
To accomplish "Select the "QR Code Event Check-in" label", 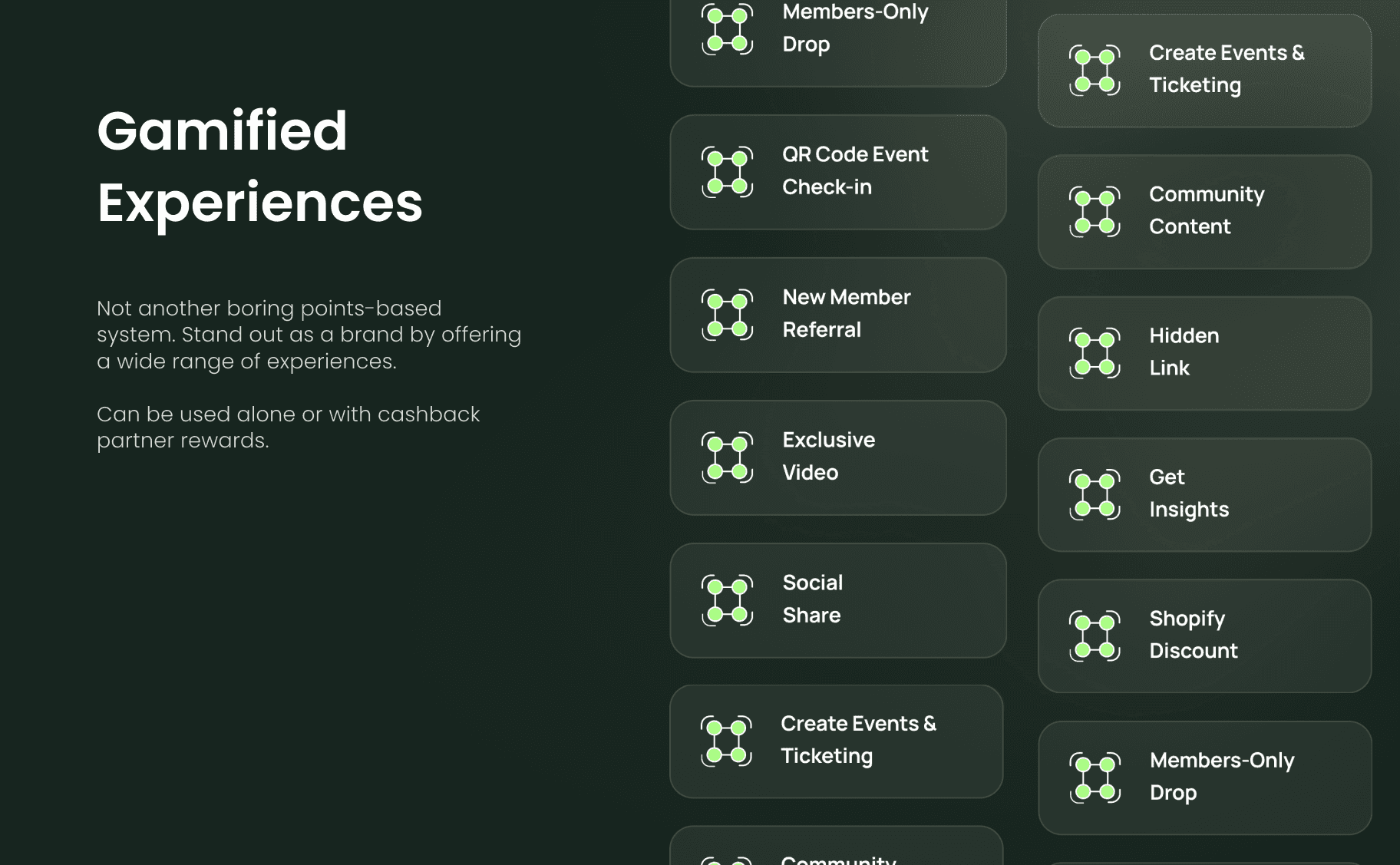I will pos(855,170).
